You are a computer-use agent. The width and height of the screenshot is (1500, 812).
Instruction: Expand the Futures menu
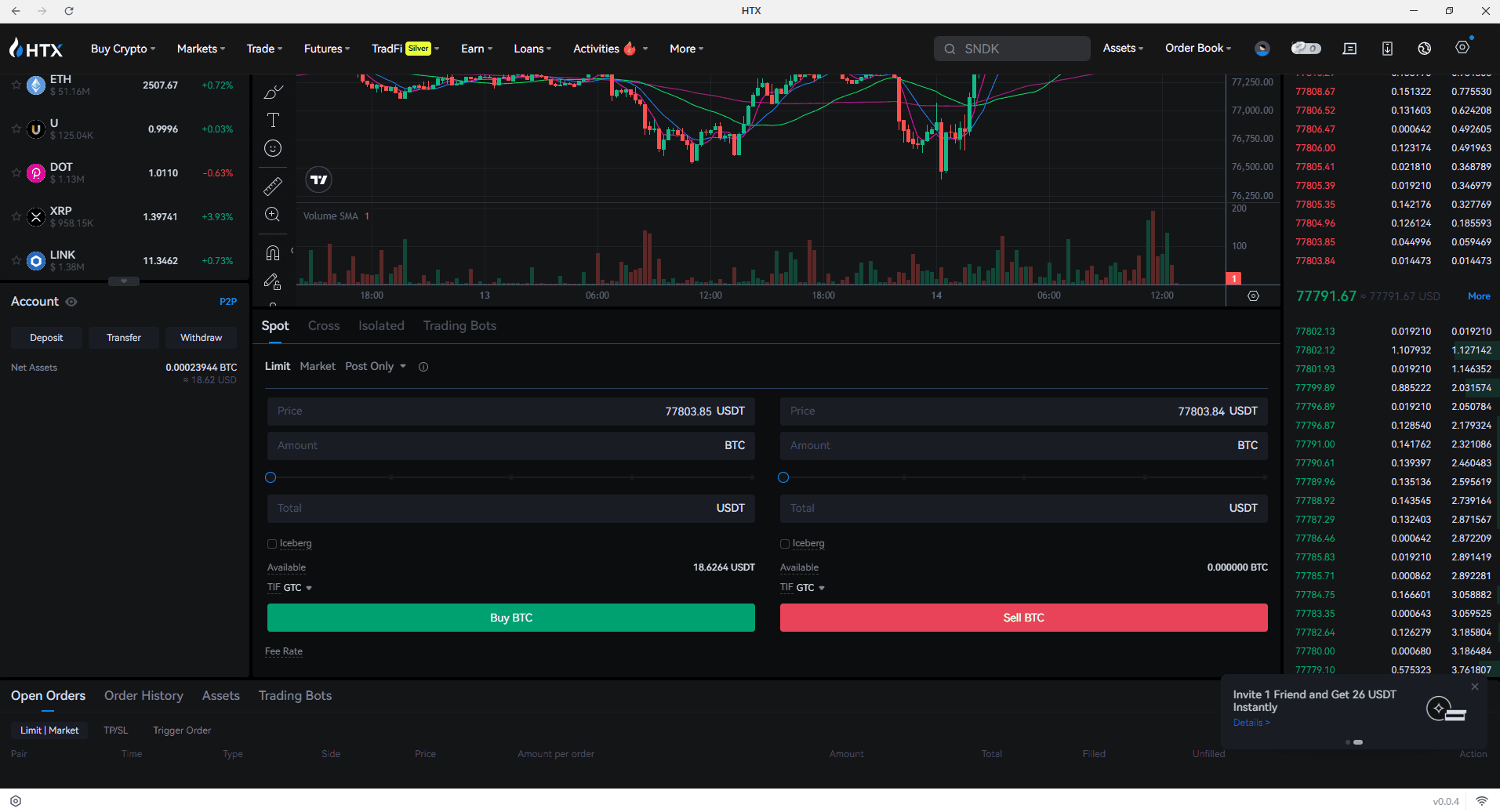327,49
